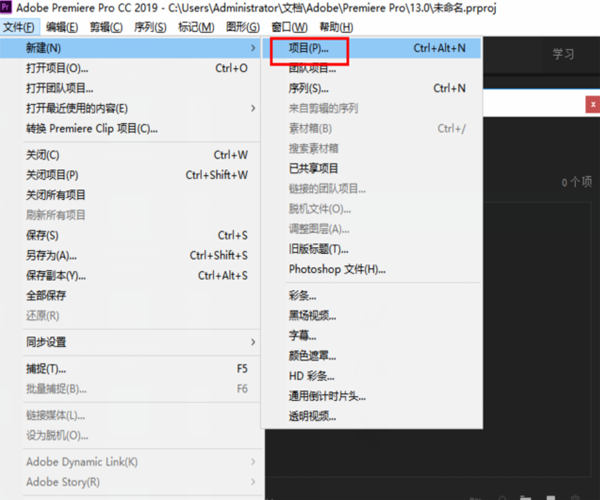Close the panel with the red x button
The width and height of the screenshot is (600, 500).
[x=593, y=104]
